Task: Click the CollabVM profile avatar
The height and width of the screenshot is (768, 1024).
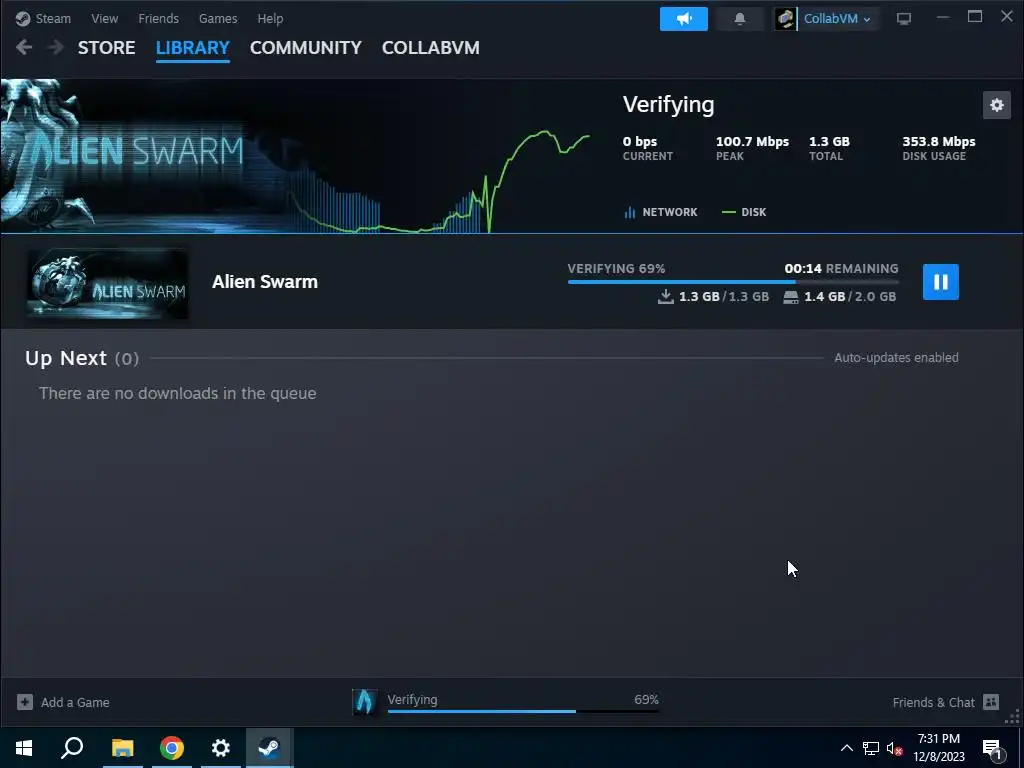Action: [785, 19]
